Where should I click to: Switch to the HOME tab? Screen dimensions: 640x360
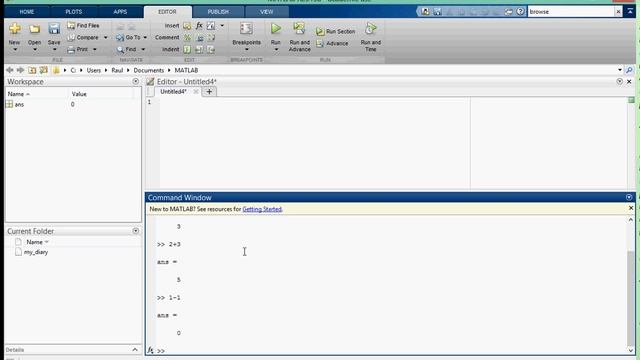tap(27, 12)
